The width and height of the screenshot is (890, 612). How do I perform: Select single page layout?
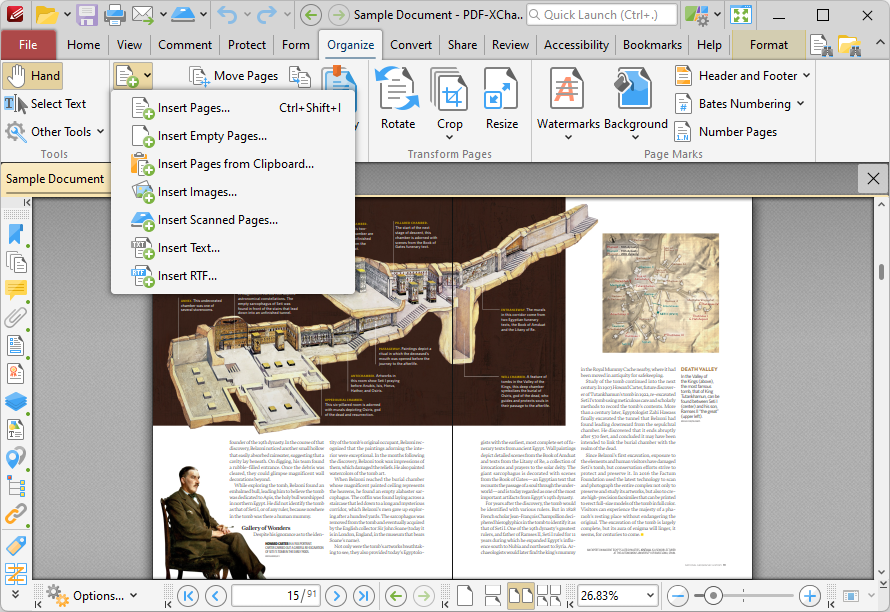pos(465,596)
